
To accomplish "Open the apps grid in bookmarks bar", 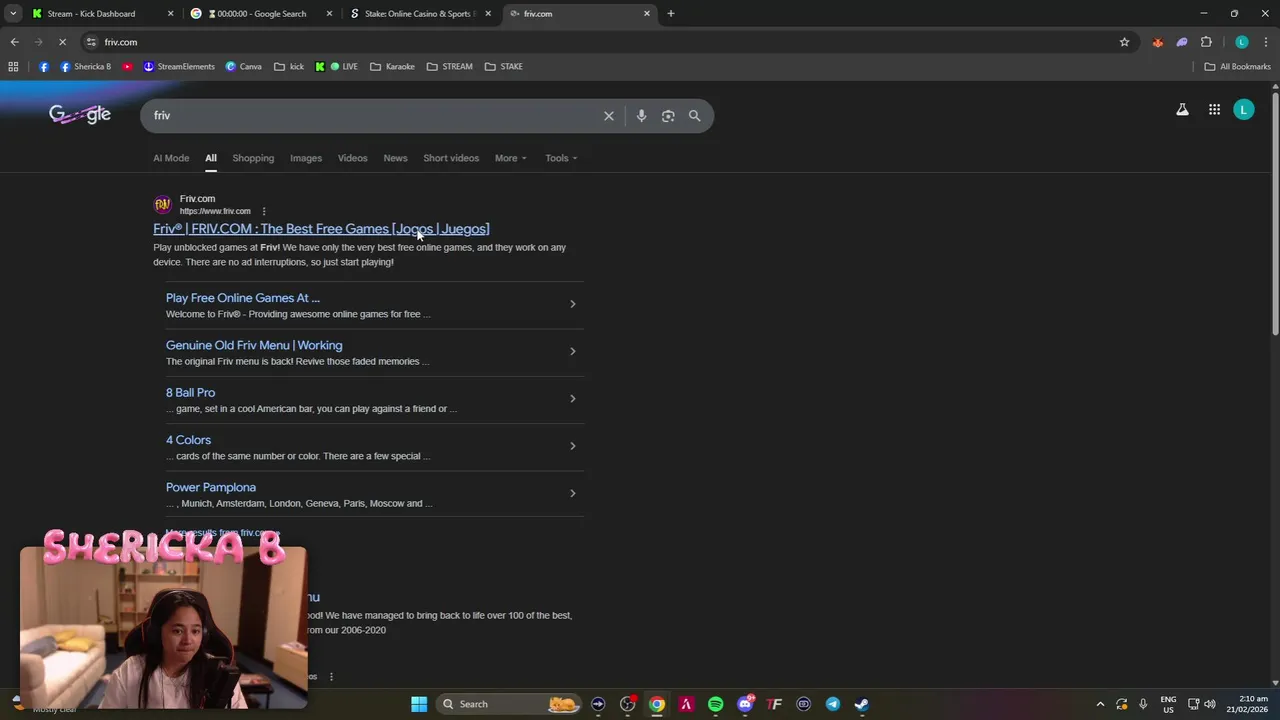I will (x=13, y=67).
